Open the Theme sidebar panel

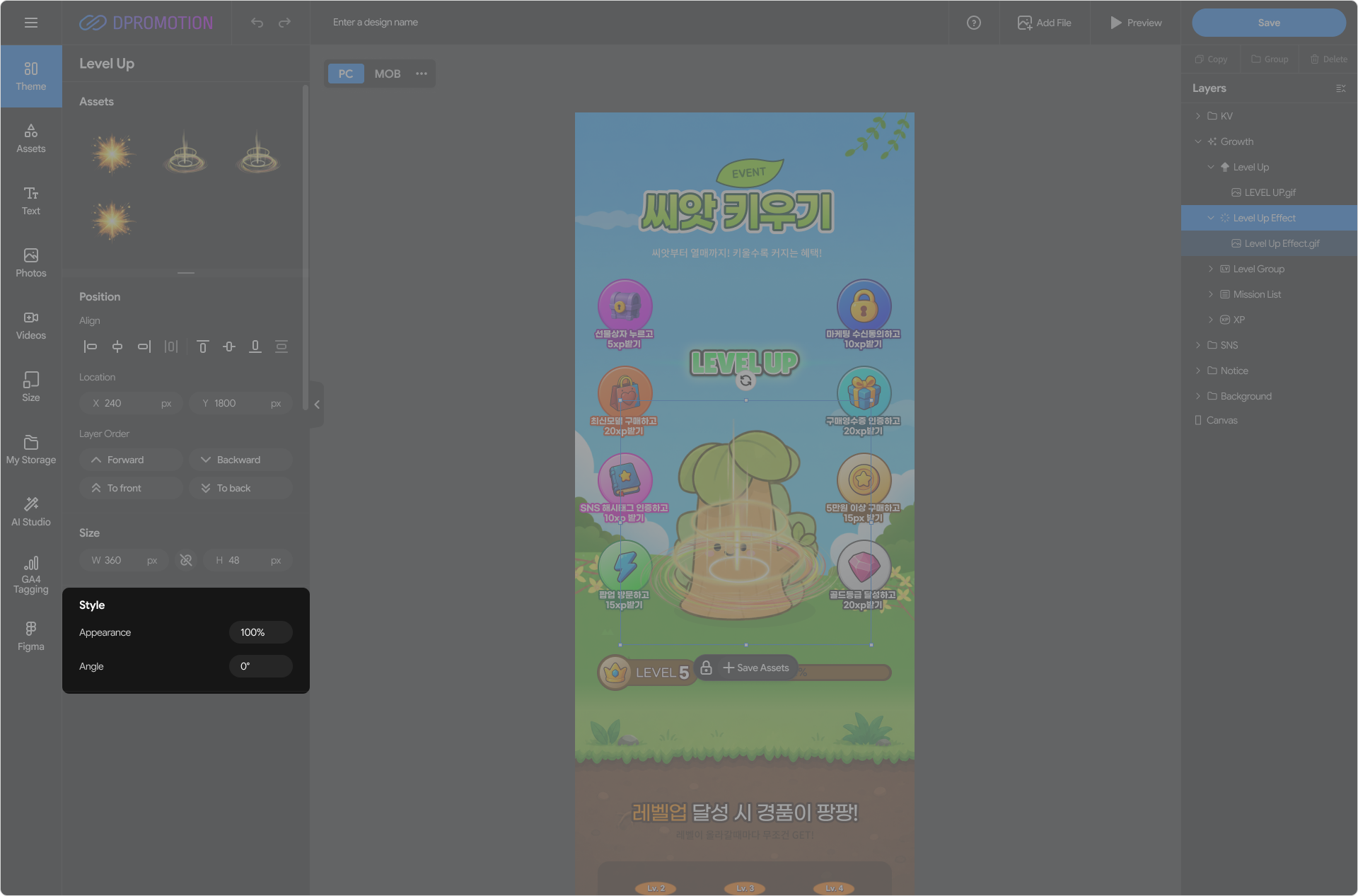click(x=31, y=76)
